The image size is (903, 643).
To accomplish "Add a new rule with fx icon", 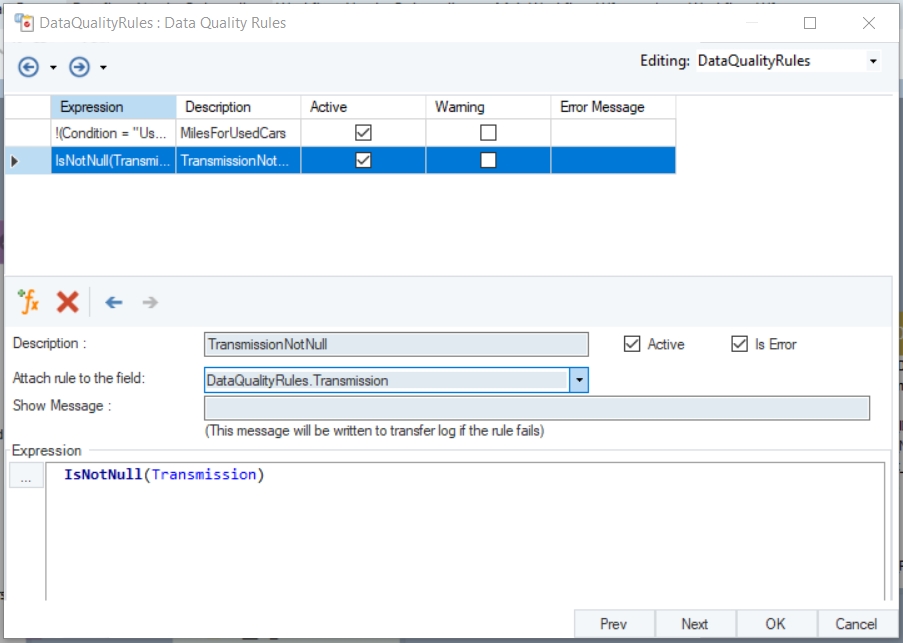I will pyautogui.click(x=28, y=301).
